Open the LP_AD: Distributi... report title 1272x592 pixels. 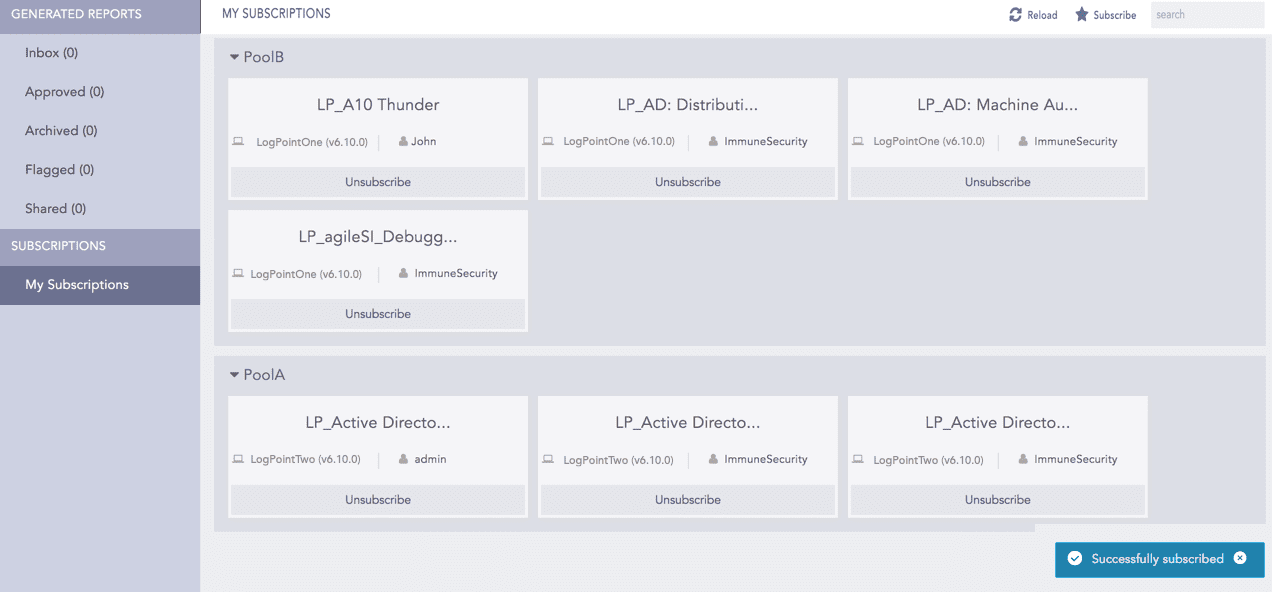coord(687,105)
